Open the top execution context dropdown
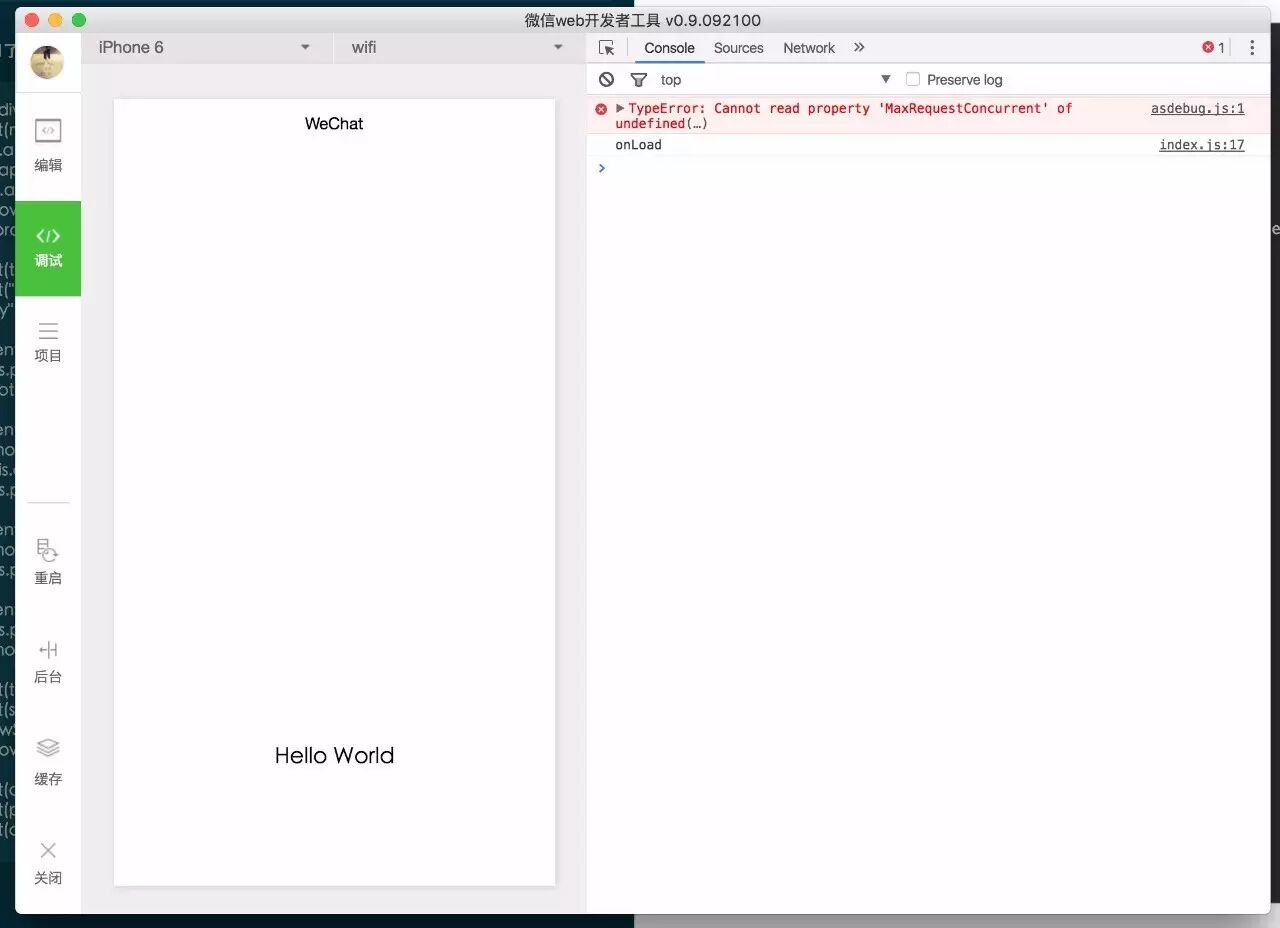The height and width of the screenshot is (928, 1280). tap(775, 79)
